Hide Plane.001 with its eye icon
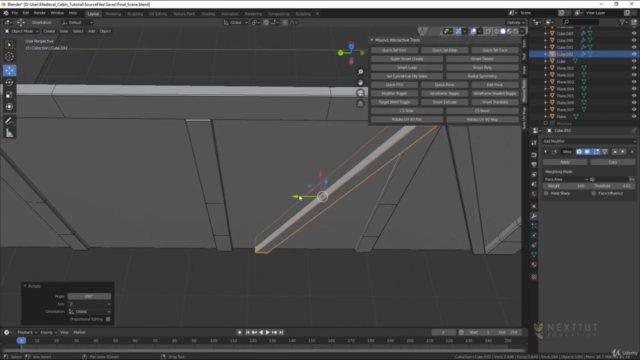The image size is (640, 360). (x=634, y=68)
